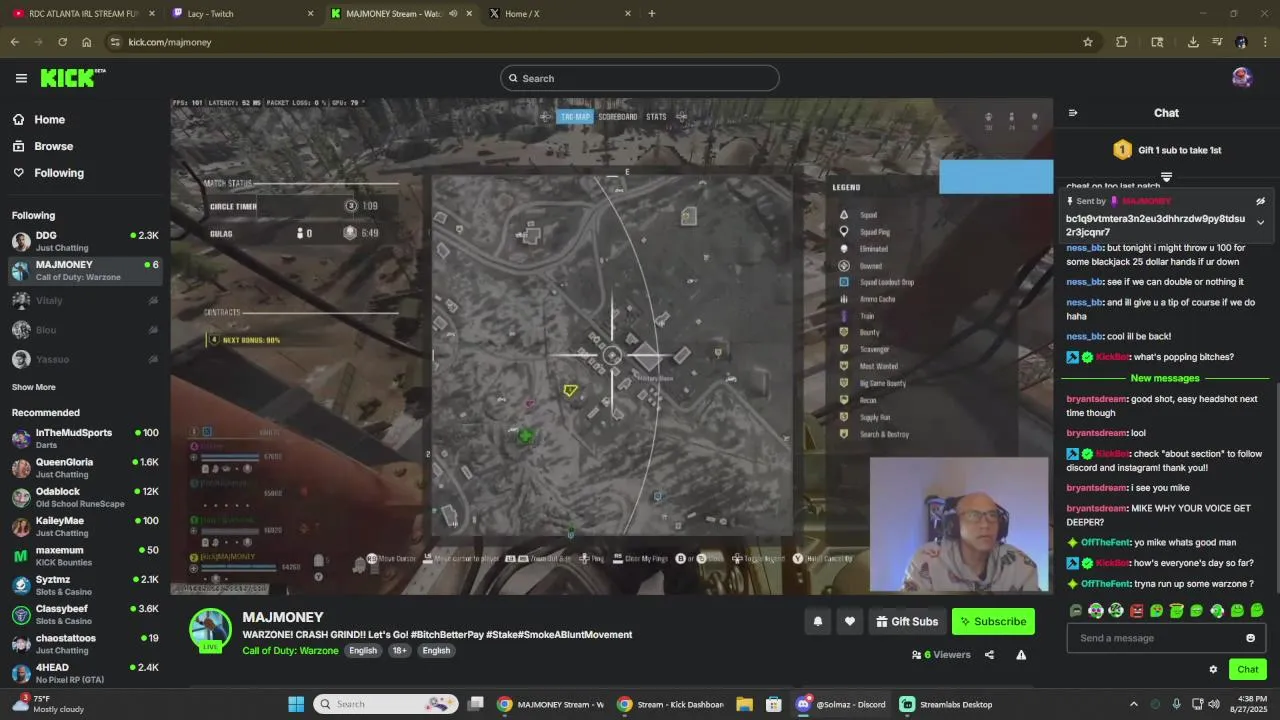Screen dimensions: 1280x720
Task: Open Streamlabs Desktop from taskbar
Action: (946, 704)
